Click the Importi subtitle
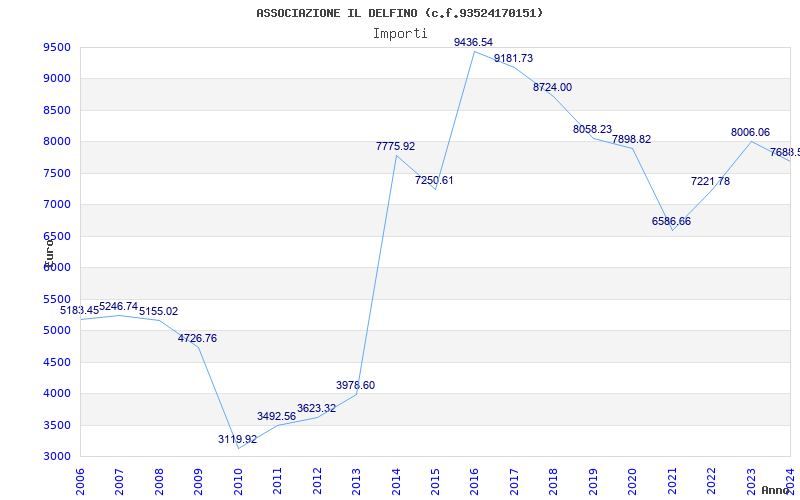The width and height of the screenshot is (800, 500). coord(400,34)
